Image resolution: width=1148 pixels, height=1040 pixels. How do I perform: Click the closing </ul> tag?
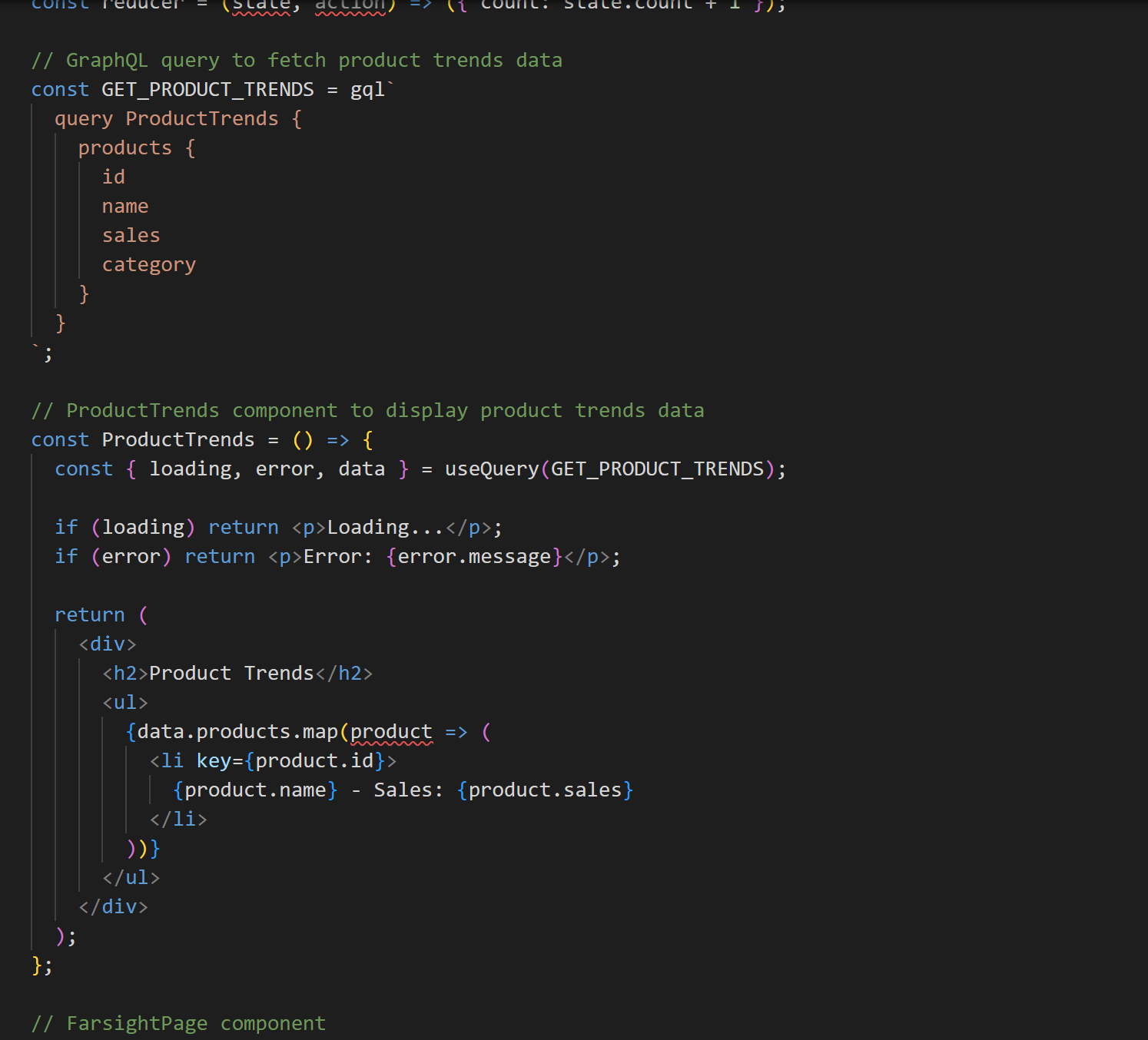point(131,878)
